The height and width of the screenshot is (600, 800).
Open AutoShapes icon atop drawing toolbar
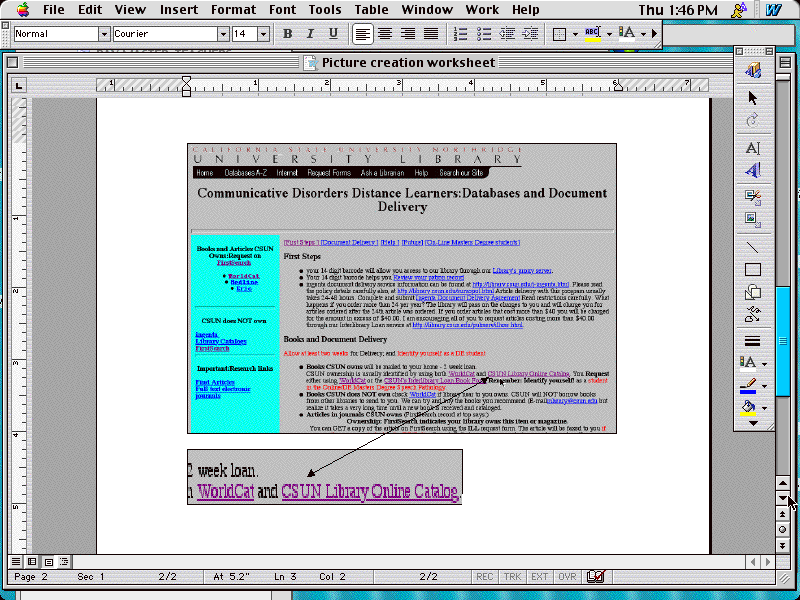pos(753,70)
